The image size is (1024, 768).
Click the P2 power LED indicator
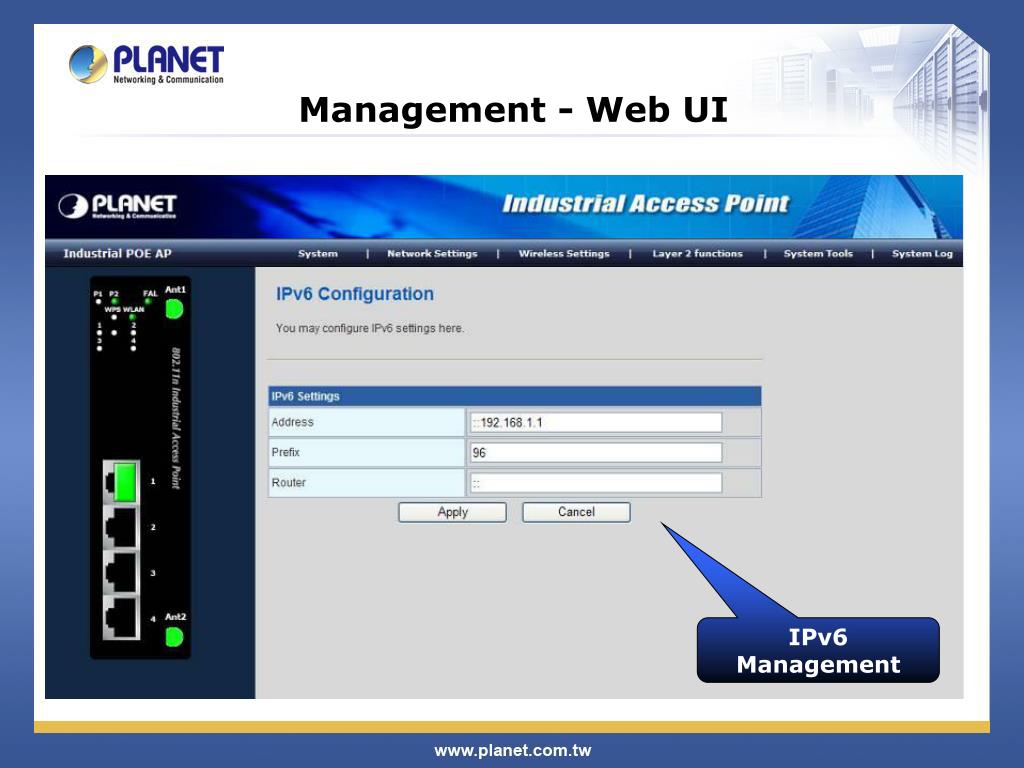tap(114, 301)
